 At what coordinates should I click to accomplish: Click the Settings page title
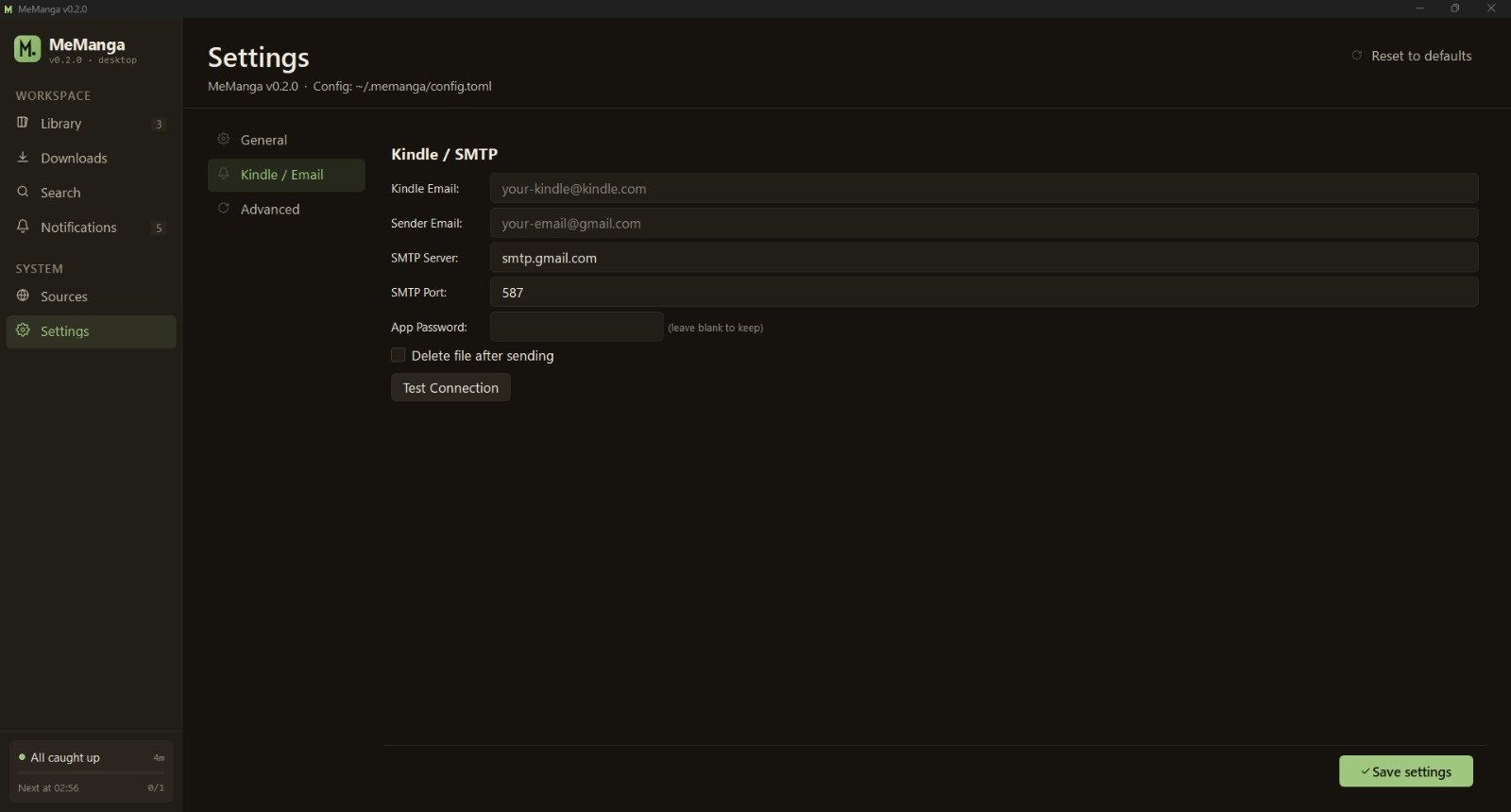(259, 58)
